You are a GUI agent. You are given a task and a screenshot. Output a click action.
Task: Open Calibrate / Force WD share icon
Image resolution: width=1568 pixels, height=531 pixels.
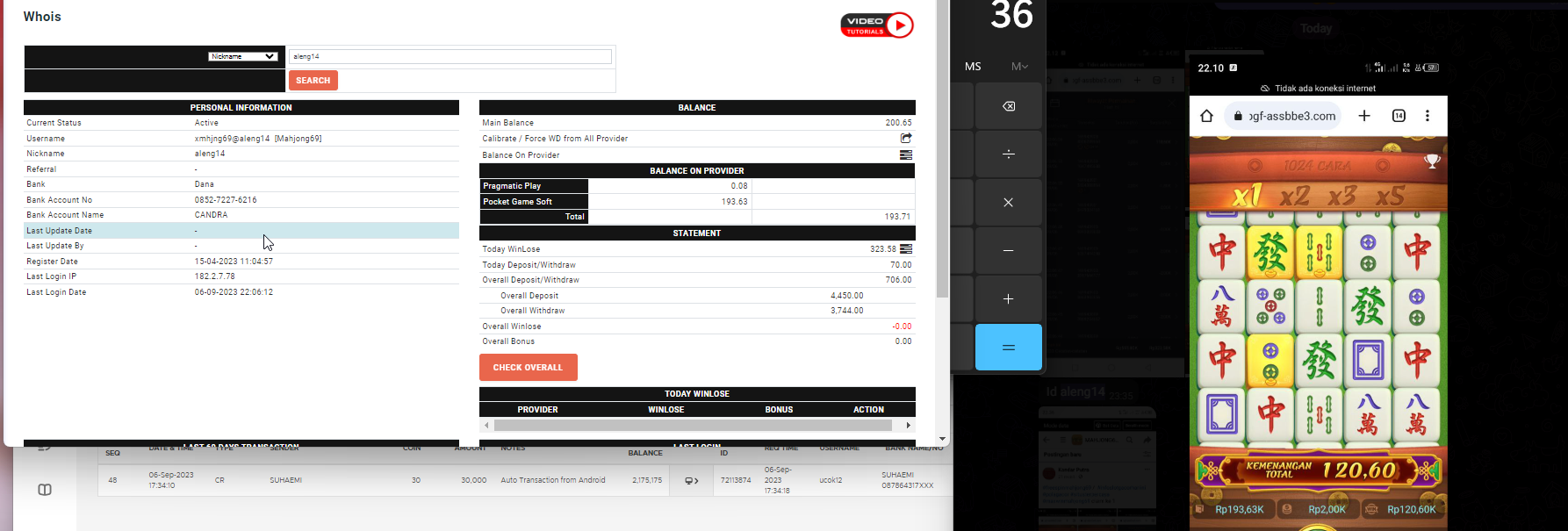coord(906,139)
